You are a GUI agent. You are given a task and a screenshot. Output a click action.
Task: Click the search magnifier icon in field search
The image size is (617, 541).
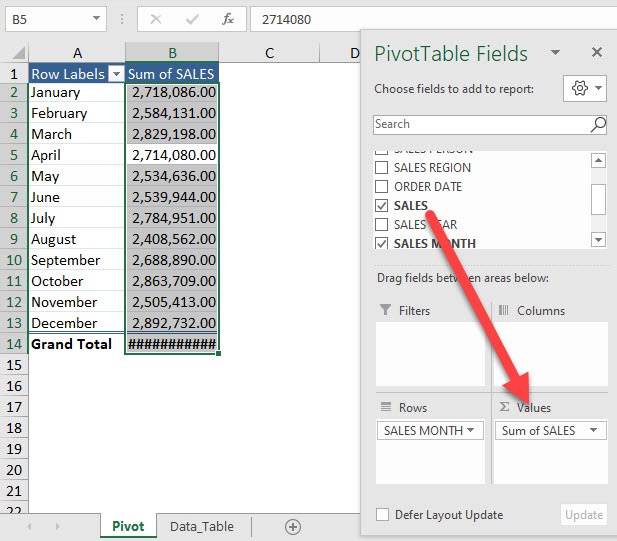(x=598, y=125)
